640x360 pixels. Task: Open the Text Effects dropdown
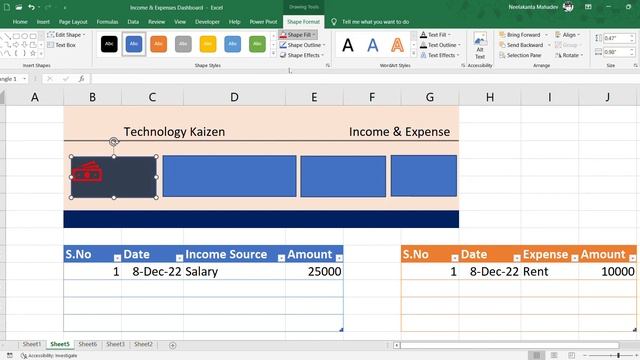[440, 55]
